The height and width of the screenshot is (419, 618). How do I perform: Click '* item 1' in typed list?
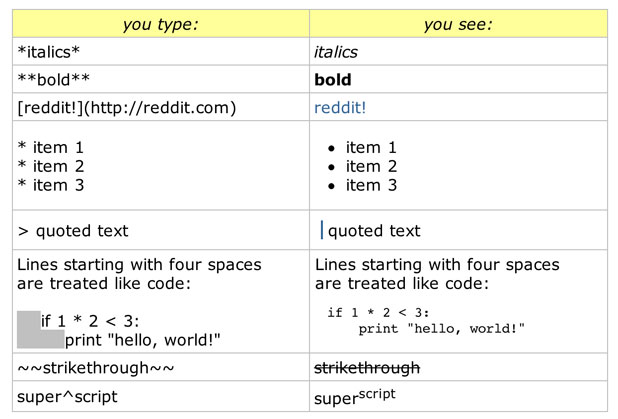(51, 147)
